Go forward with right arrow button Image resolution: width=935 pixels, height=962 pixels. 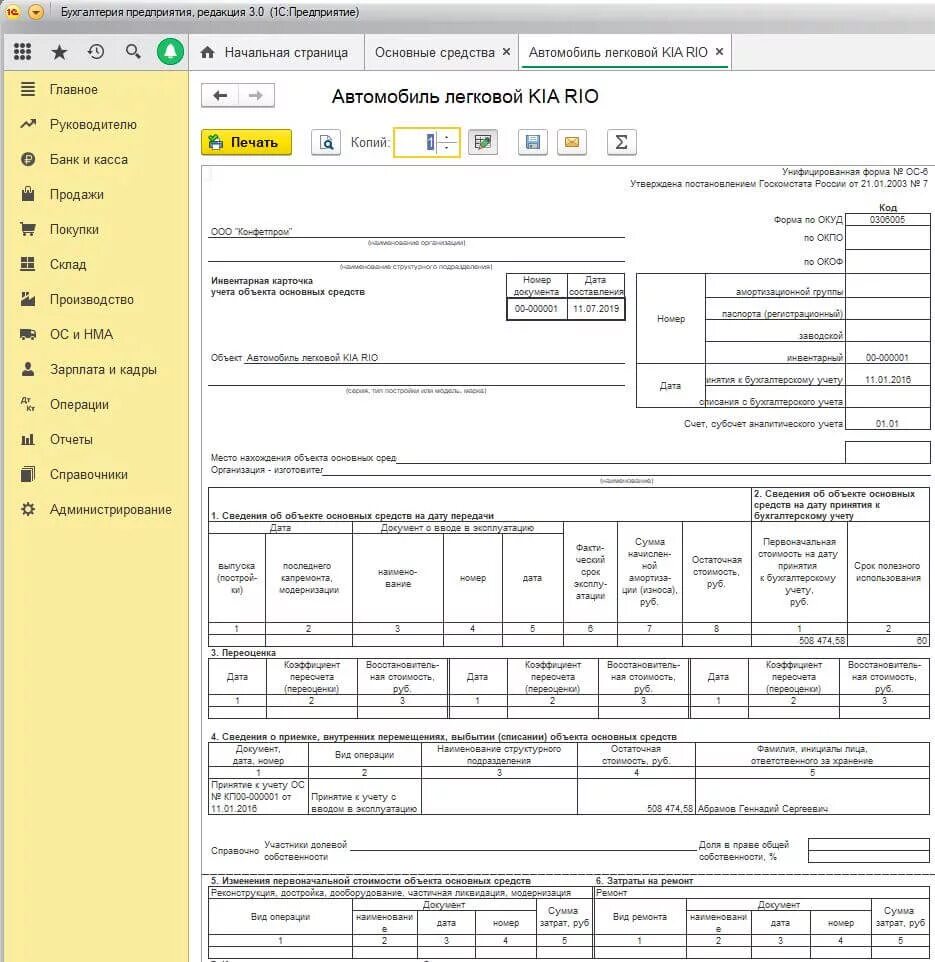point(256,96)
